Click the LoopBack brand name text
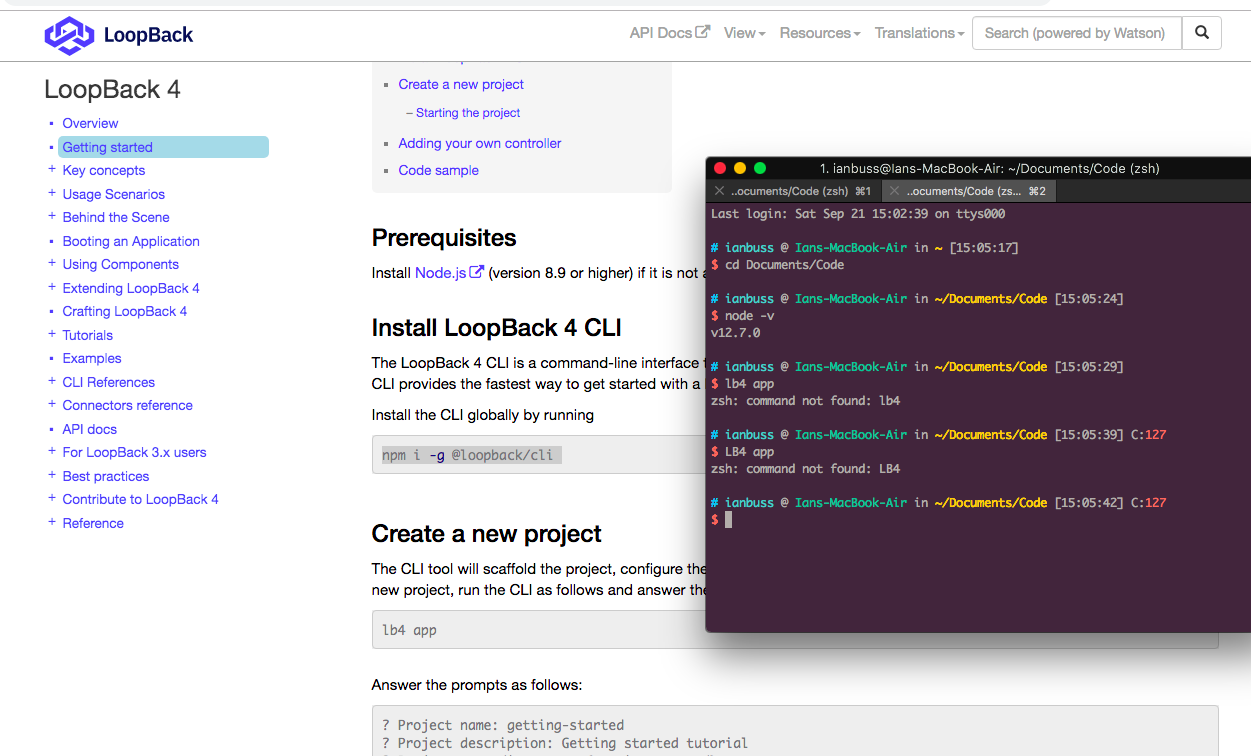1251x756 pixels. pyautogui.click(x=148, y=35)
